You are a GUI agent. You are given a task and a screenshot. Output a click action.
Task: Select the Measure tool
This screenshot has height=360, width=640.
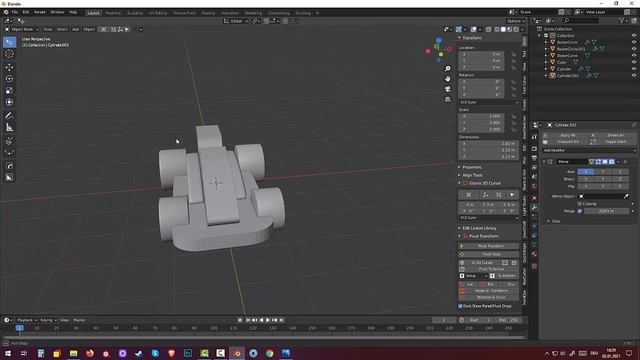pyautogui.click(x=9, y=127)
